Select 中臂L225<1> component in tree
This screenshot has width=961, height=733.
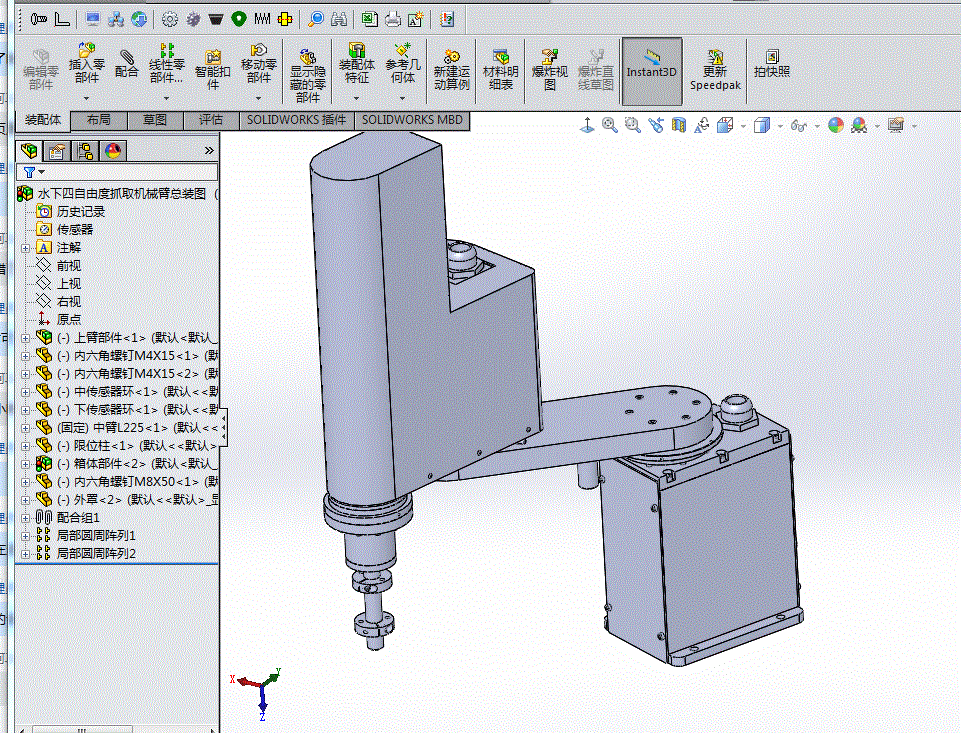pos(126,427)
